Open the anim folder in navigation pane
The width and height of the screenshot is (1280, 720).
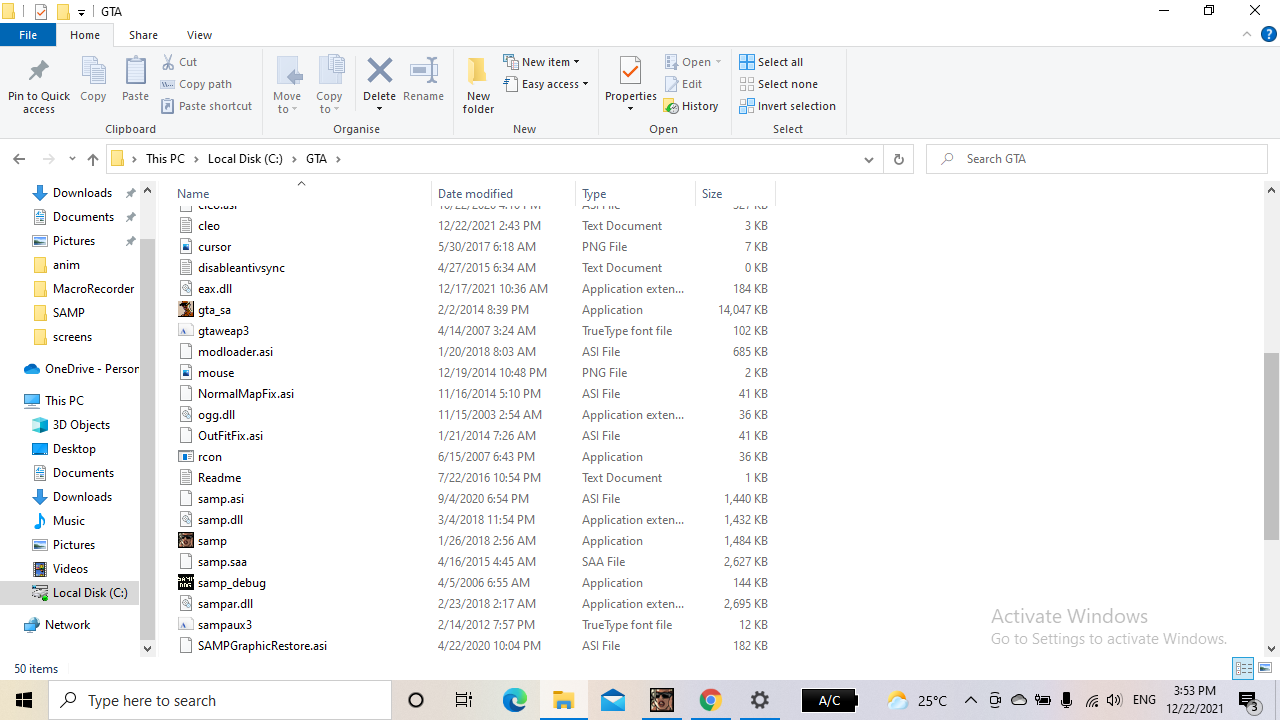pyautogui.click(x=66, y=265)
